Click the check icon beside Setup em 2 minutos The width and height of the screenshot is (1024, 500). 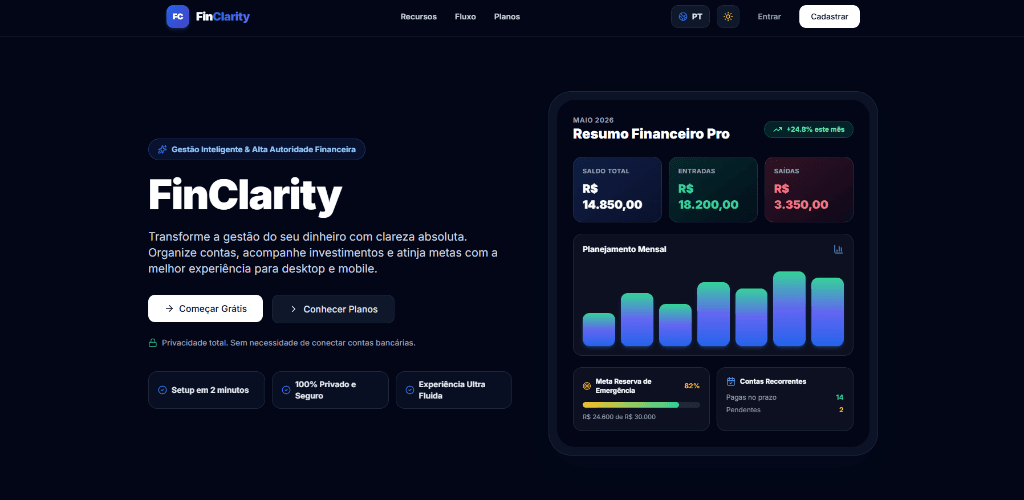pos(163,390)
